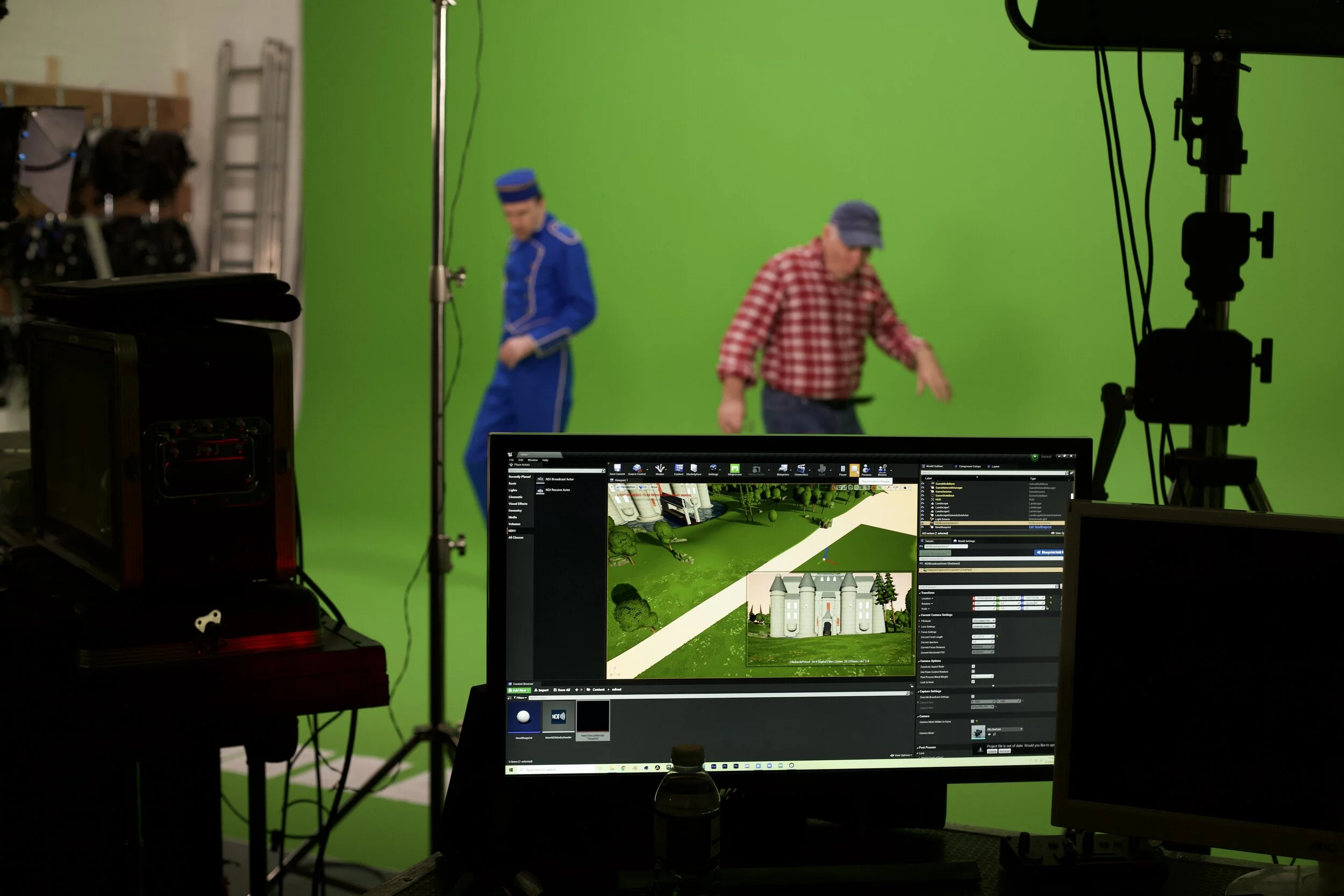1344x896 pixels.
Task: Select the NewNDIMediaSender asset thumbnail
Action: [x=558, y=716]
